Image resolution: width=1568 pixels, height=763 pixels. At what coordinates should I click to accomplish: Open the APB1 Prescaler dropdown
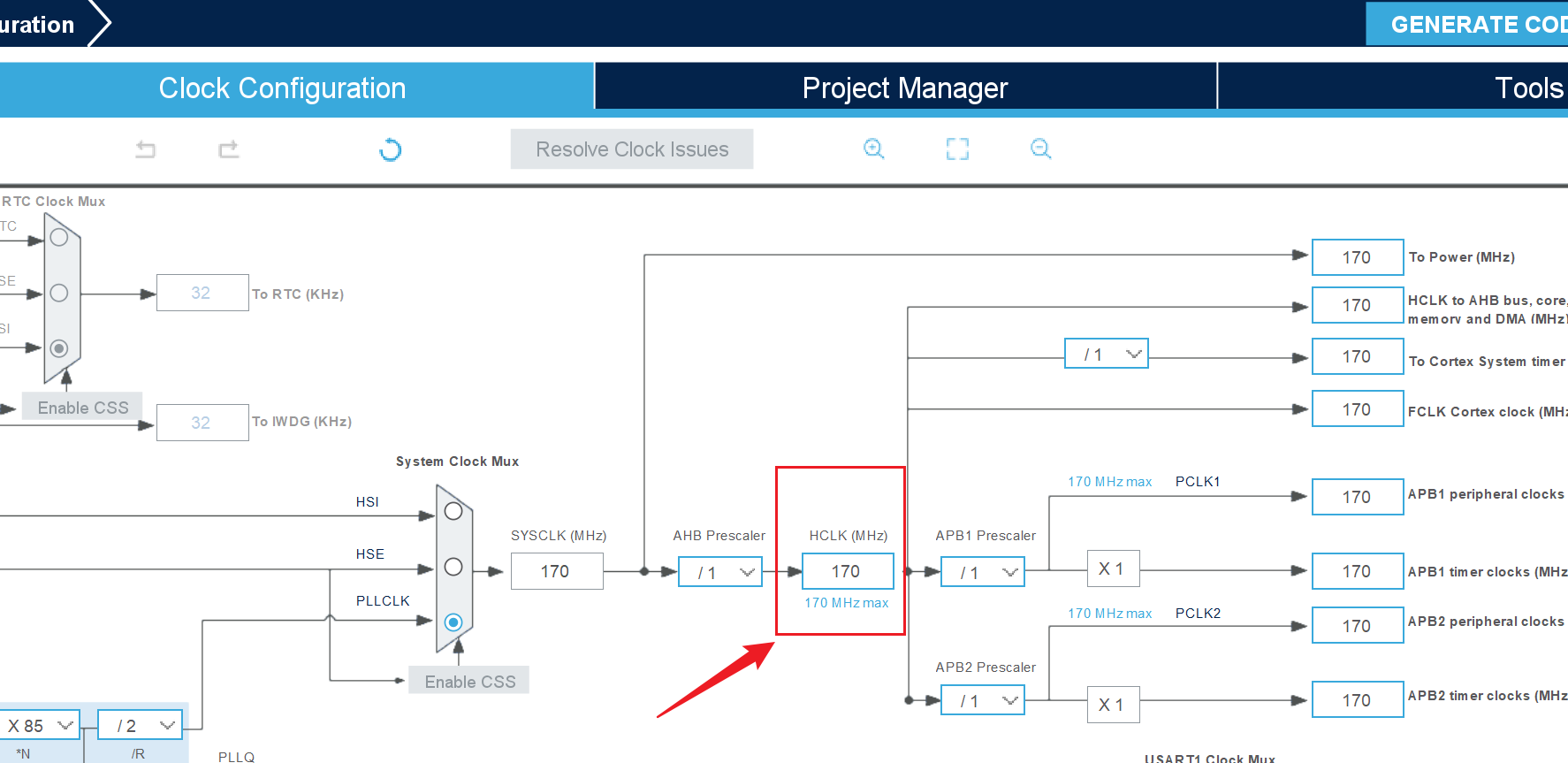tap(983, 572)
